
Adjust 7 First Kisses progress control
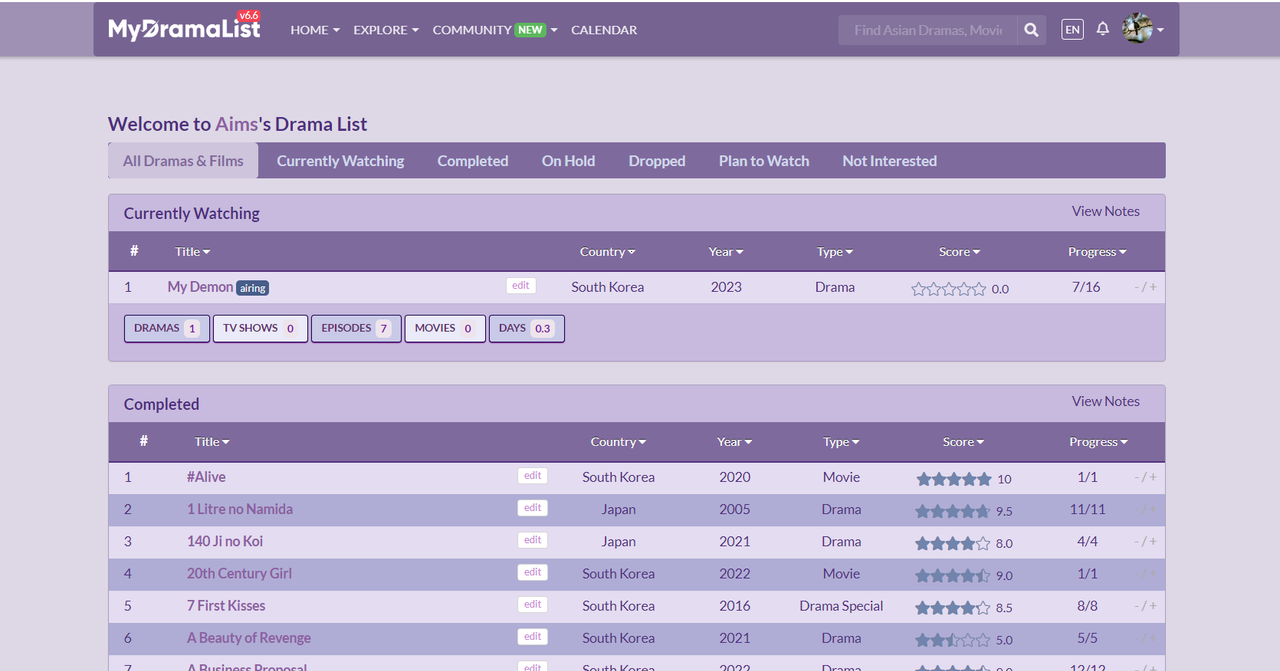tap(1146, 605)
